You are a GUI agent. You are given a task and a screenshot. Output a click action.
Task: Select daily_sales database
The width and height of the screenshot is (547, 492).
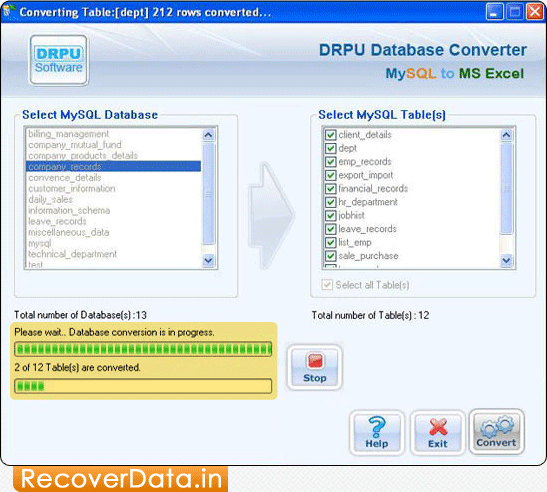coord(113,199)
